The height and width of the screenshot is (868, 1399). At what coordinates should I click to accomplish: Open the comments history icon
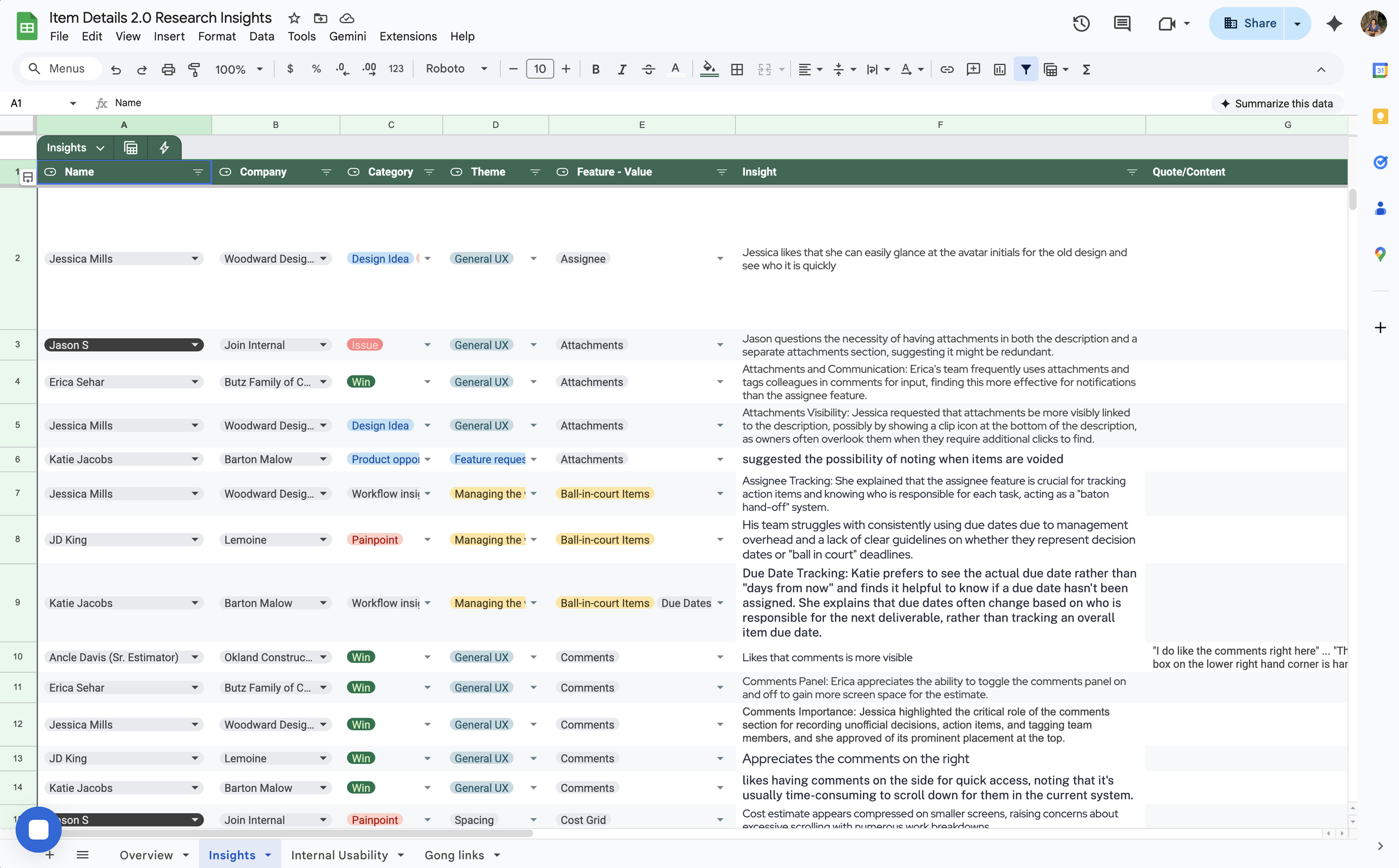(x=1121, y=23)
